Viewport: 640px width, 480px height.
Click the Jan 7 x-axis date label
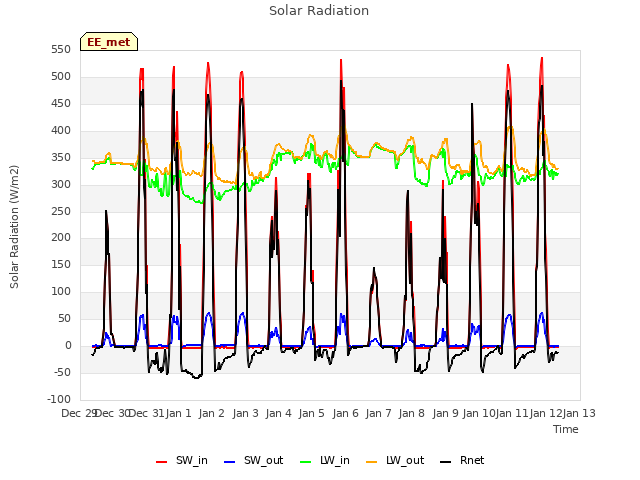tap(379, 413)
